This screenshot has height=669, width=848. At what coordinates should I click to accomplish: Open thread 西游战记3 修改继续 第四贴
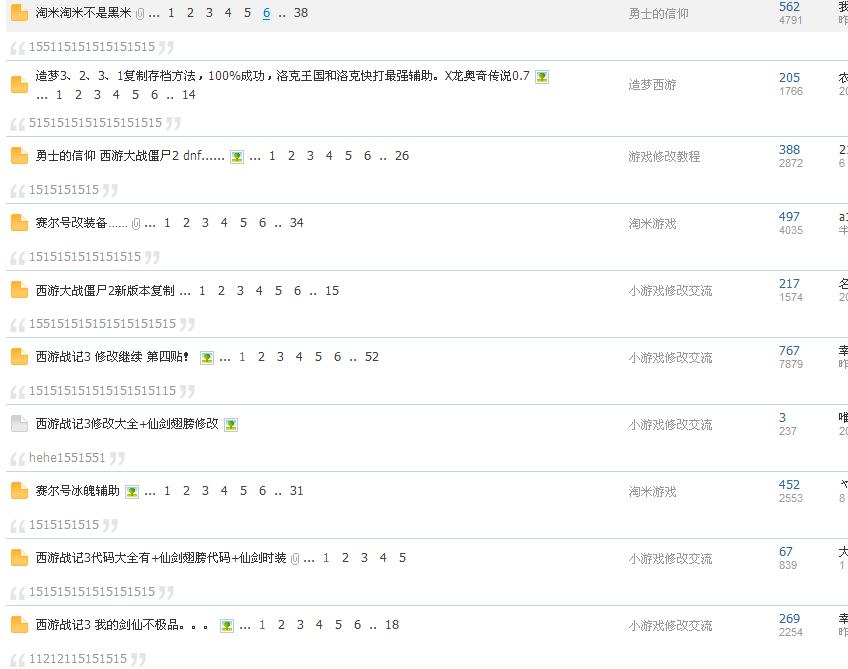click(x=112, y=357)
